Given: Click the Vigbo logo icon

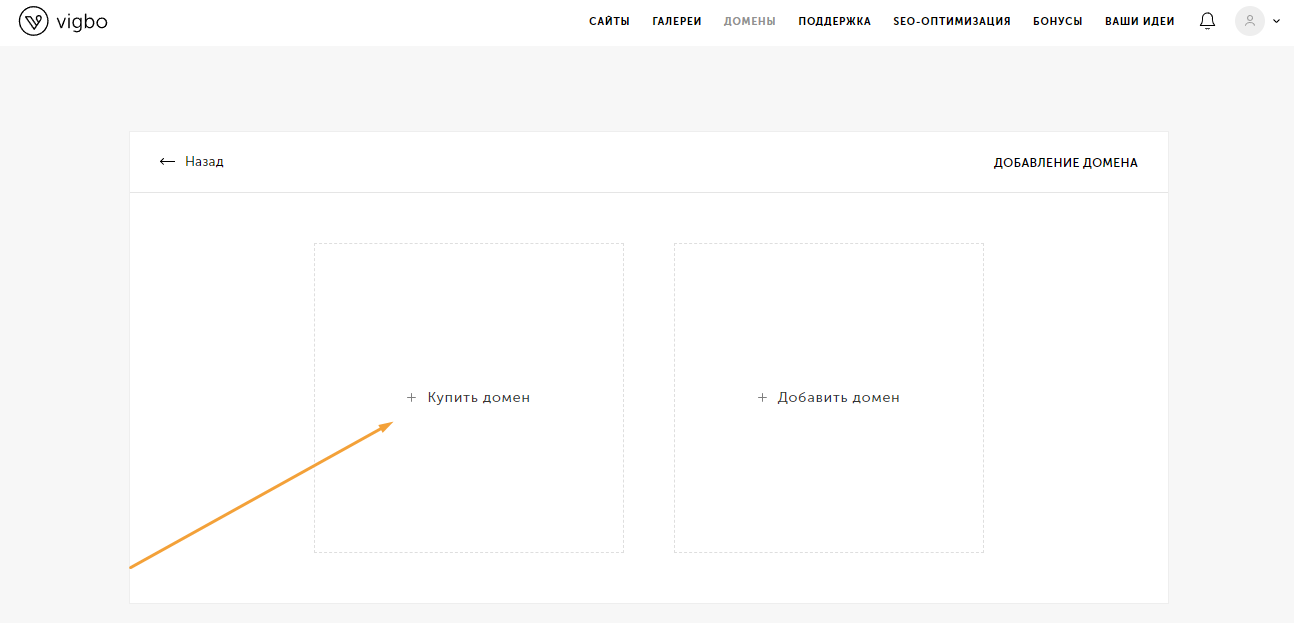Looking at the screenshot, I should (x=33, y=21).
